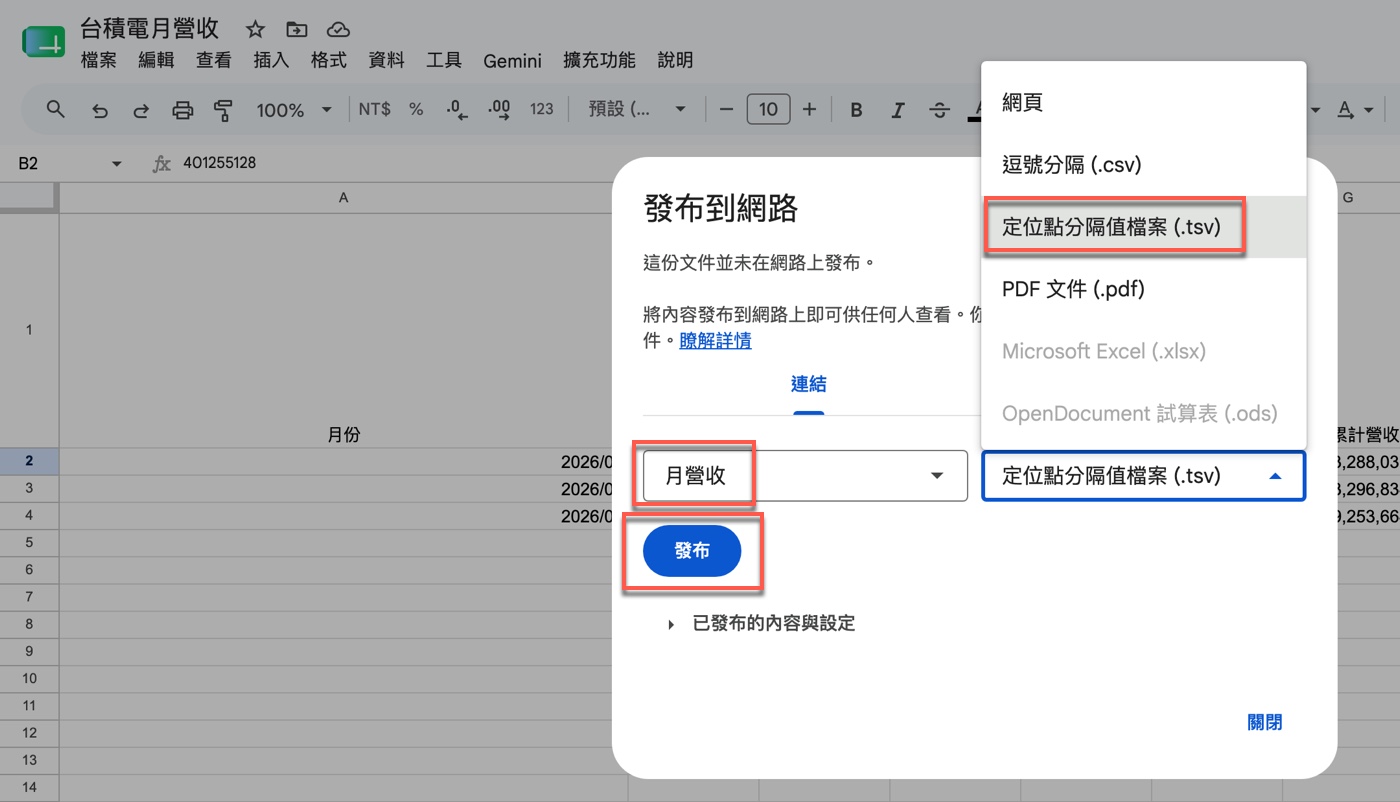Image resolution: width=1400 pixels, height=802 pixels.
Task: Undo the last action
Action: point(99,110)
